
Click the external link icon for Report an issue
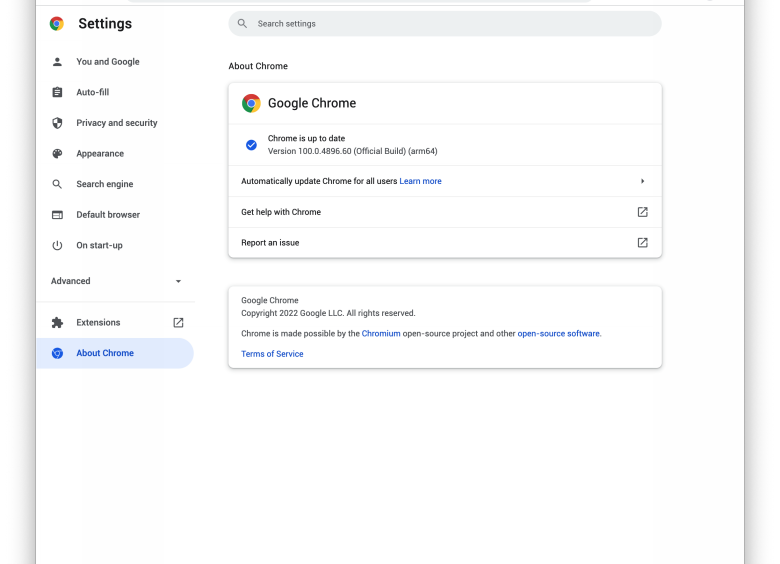click(x=642, y=243)
